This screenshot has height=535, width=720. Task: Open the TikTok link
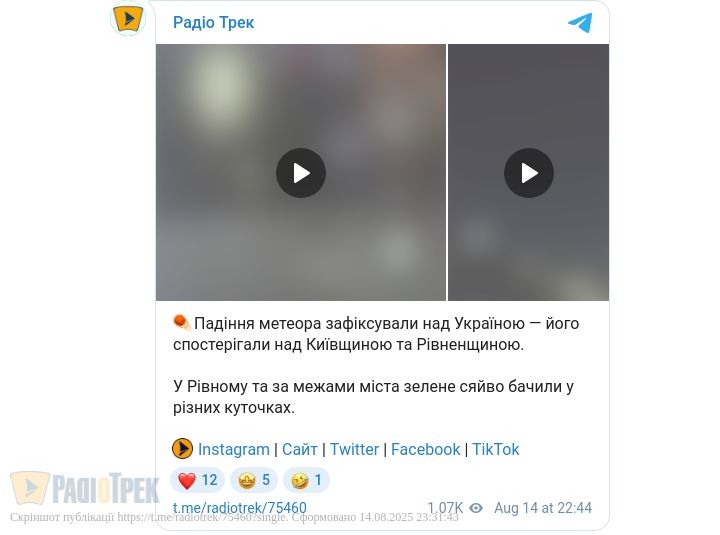(x=496, y=449)
